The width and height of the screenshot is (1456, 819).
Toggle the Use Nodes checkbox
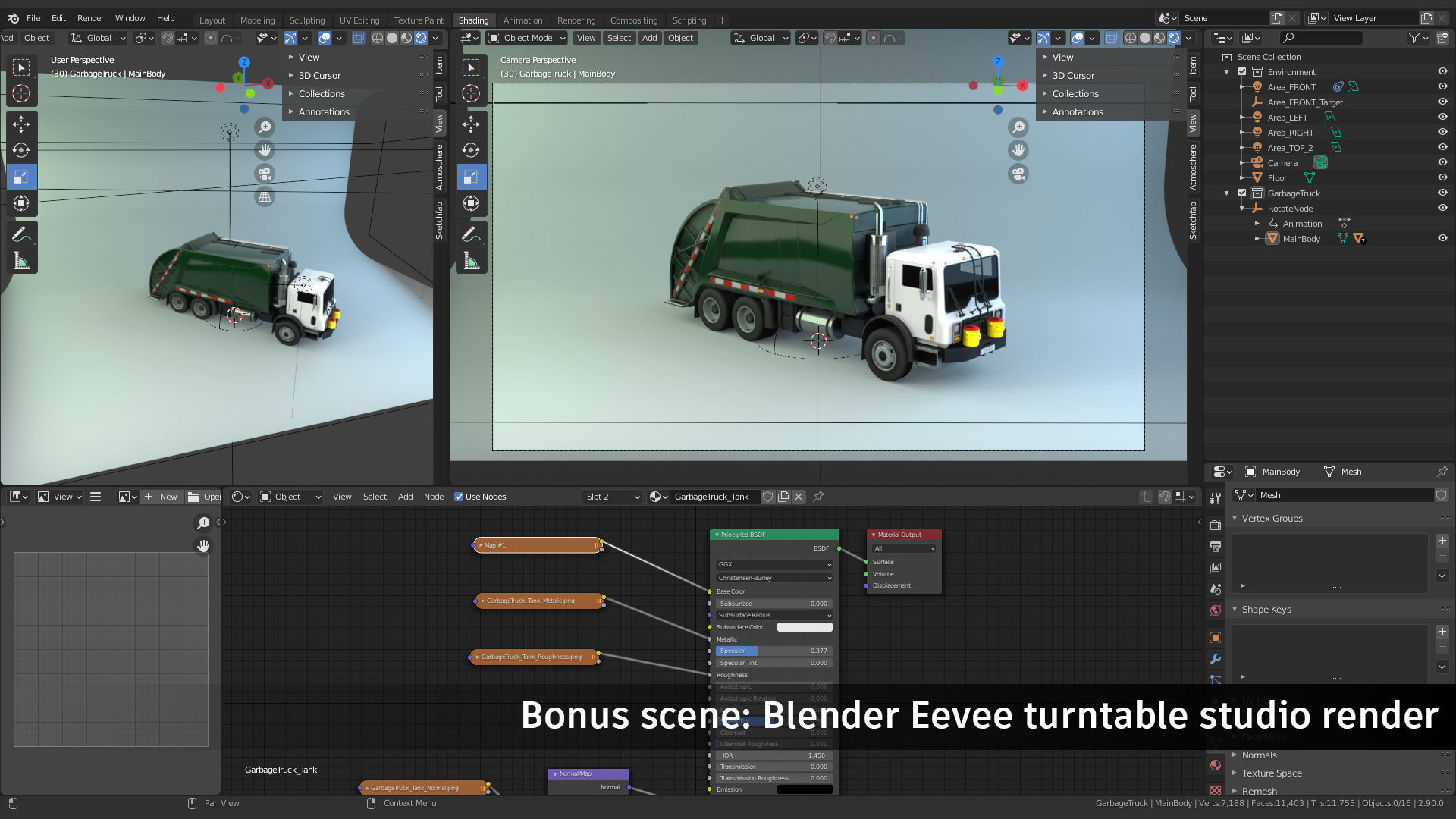(459, 497)
